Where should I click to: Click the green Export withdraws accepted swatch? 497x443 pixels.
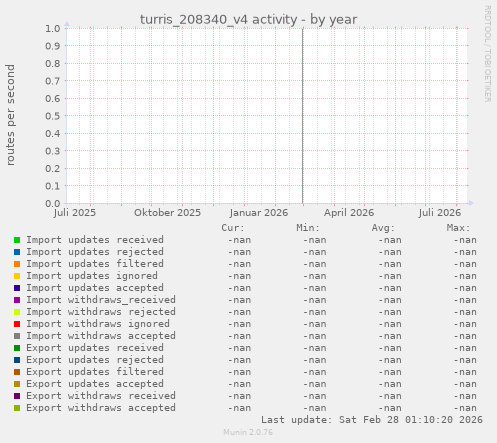click(x=17, y=408)
